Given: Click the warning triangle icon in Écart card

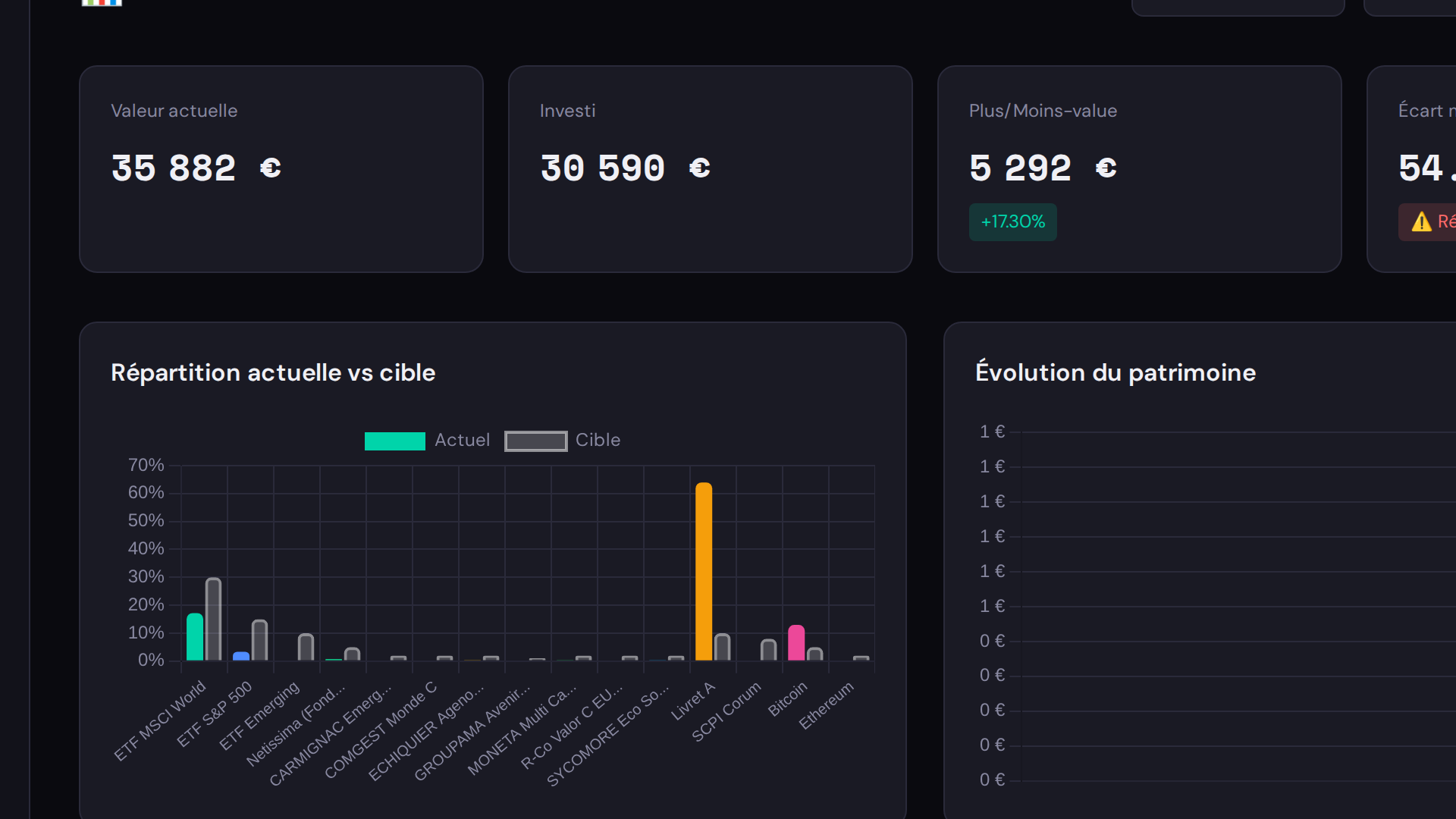Looking at the screenshot, I should click(x=1421, y=221).
